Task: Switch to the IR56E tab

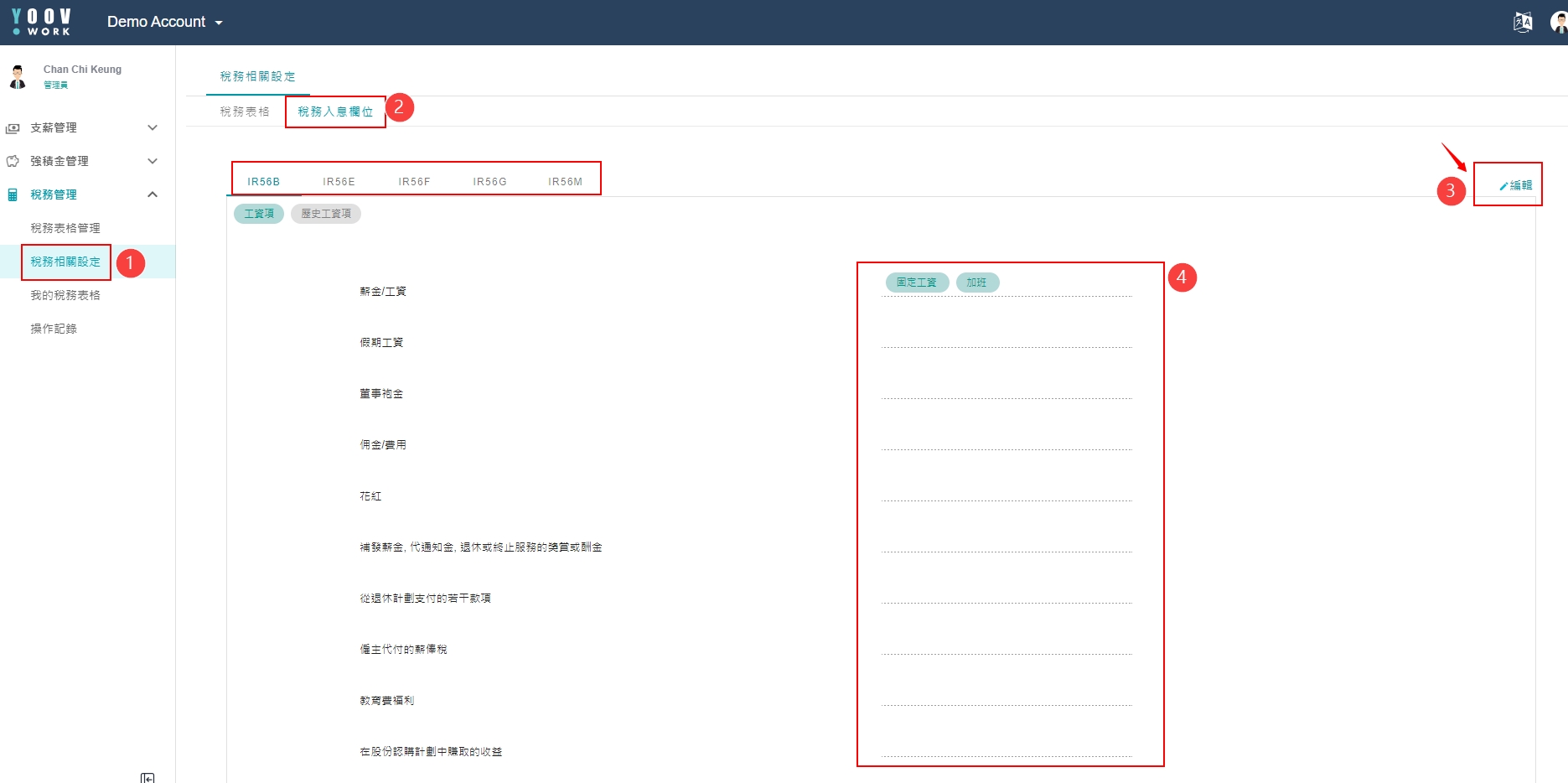Action: [x=339, y=182]
